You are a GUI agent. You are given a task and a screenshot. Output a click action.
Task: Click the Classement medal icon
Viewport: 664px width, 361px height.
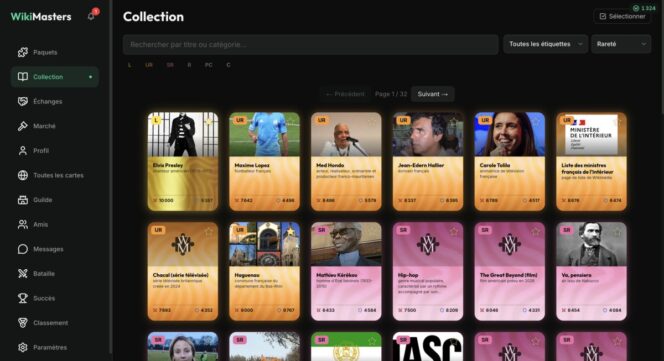point(23,322)
